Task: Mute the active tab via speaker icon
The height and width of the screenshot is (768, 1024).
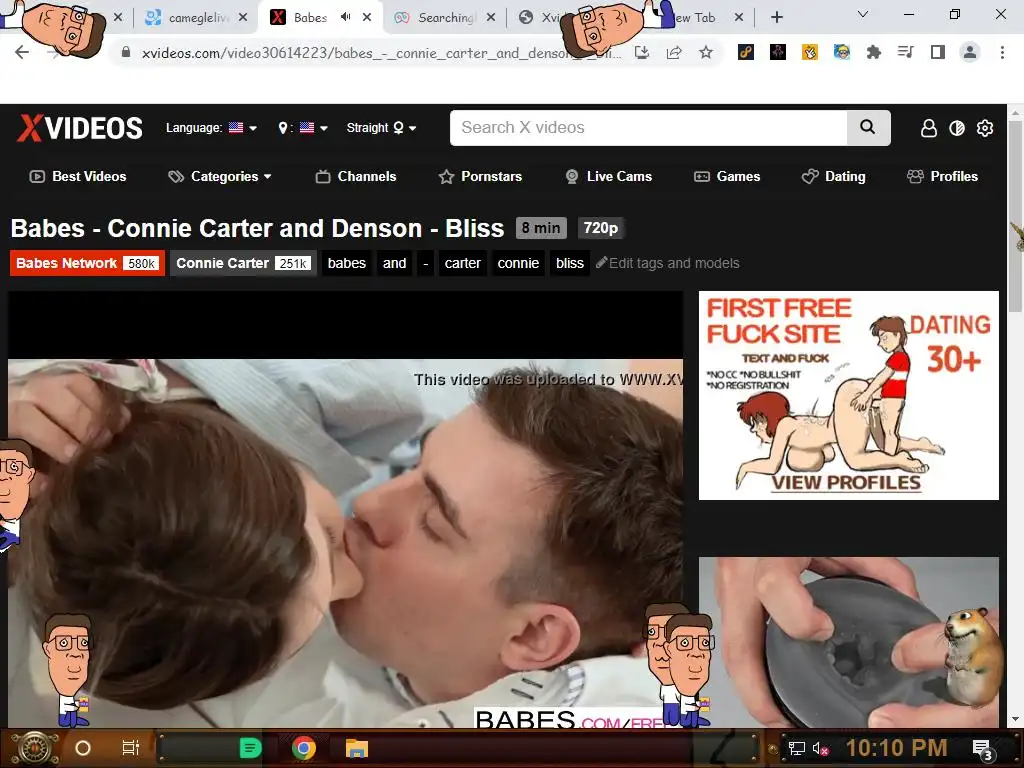Action: pos(346,17)
